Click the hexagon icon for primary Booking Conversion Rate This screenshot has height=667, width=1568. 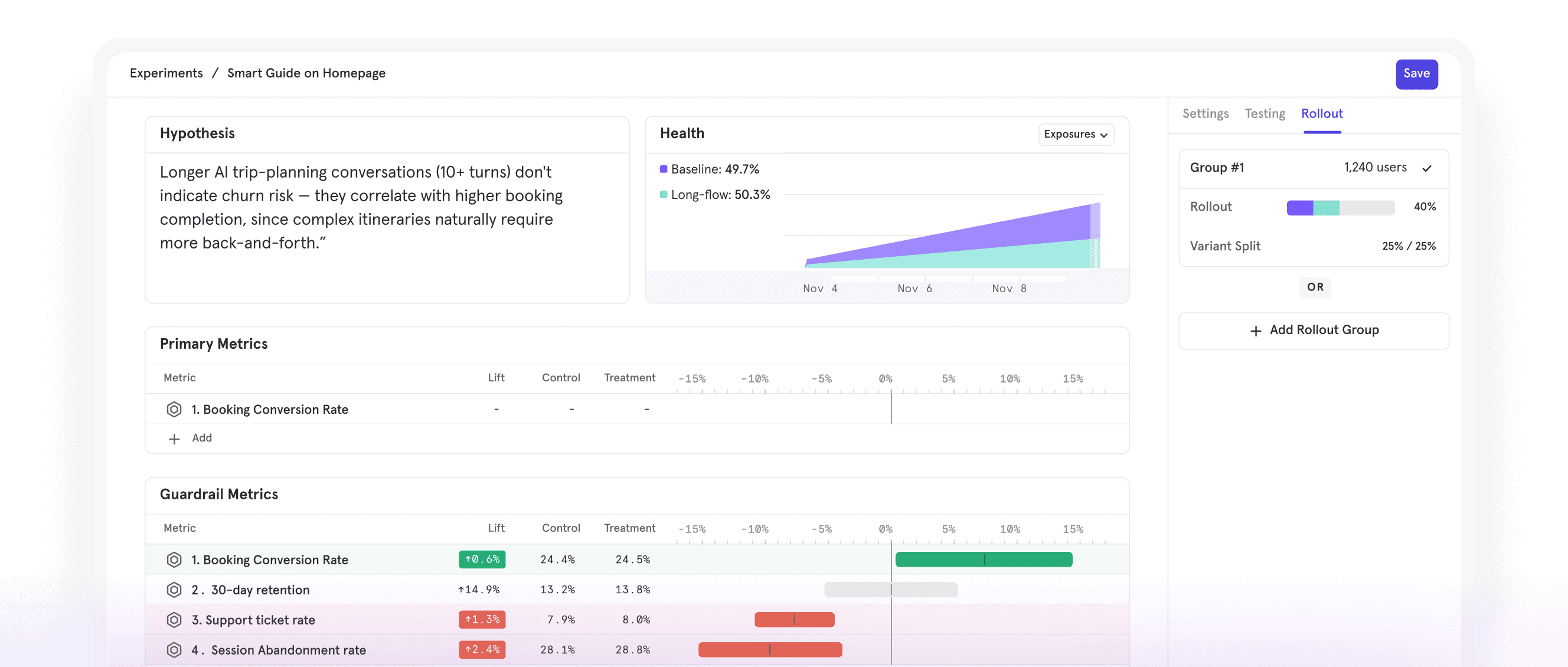tap(174, 410)
